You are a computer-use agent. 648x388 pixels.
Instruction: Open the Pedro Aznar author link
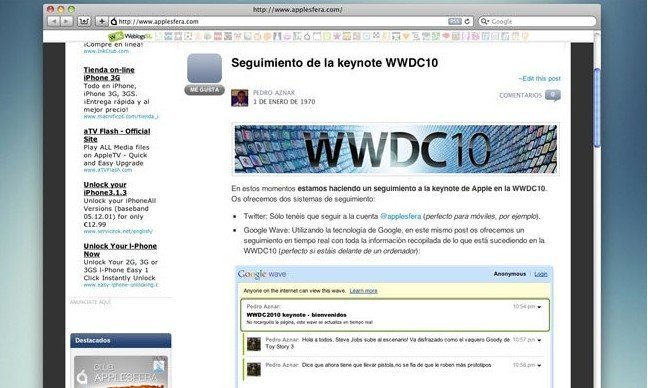click(274, 93)
